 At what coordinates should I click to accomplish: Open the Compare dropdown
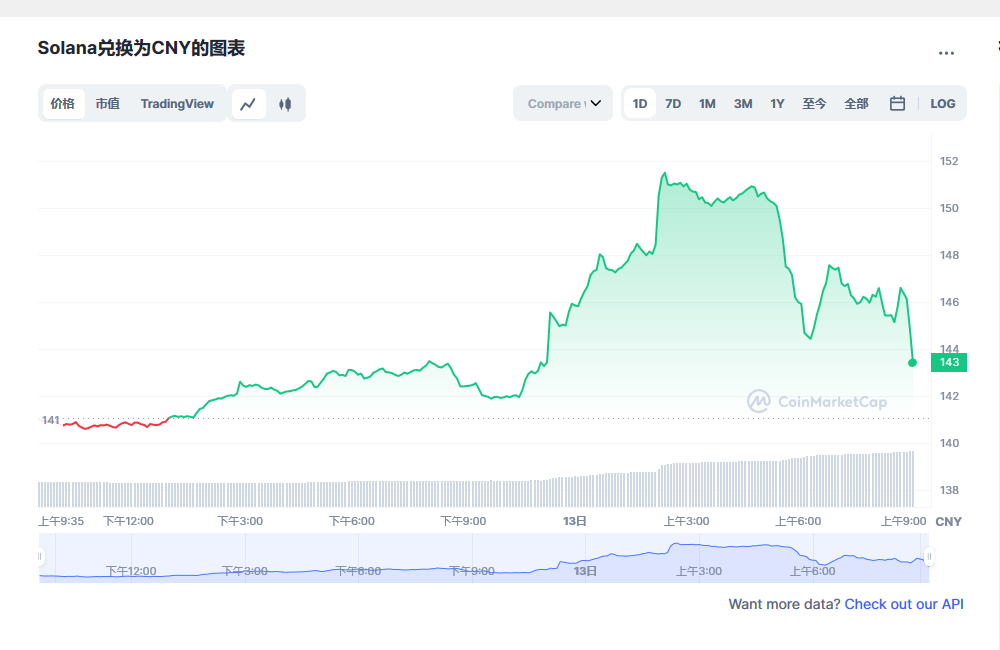point(563,103)
